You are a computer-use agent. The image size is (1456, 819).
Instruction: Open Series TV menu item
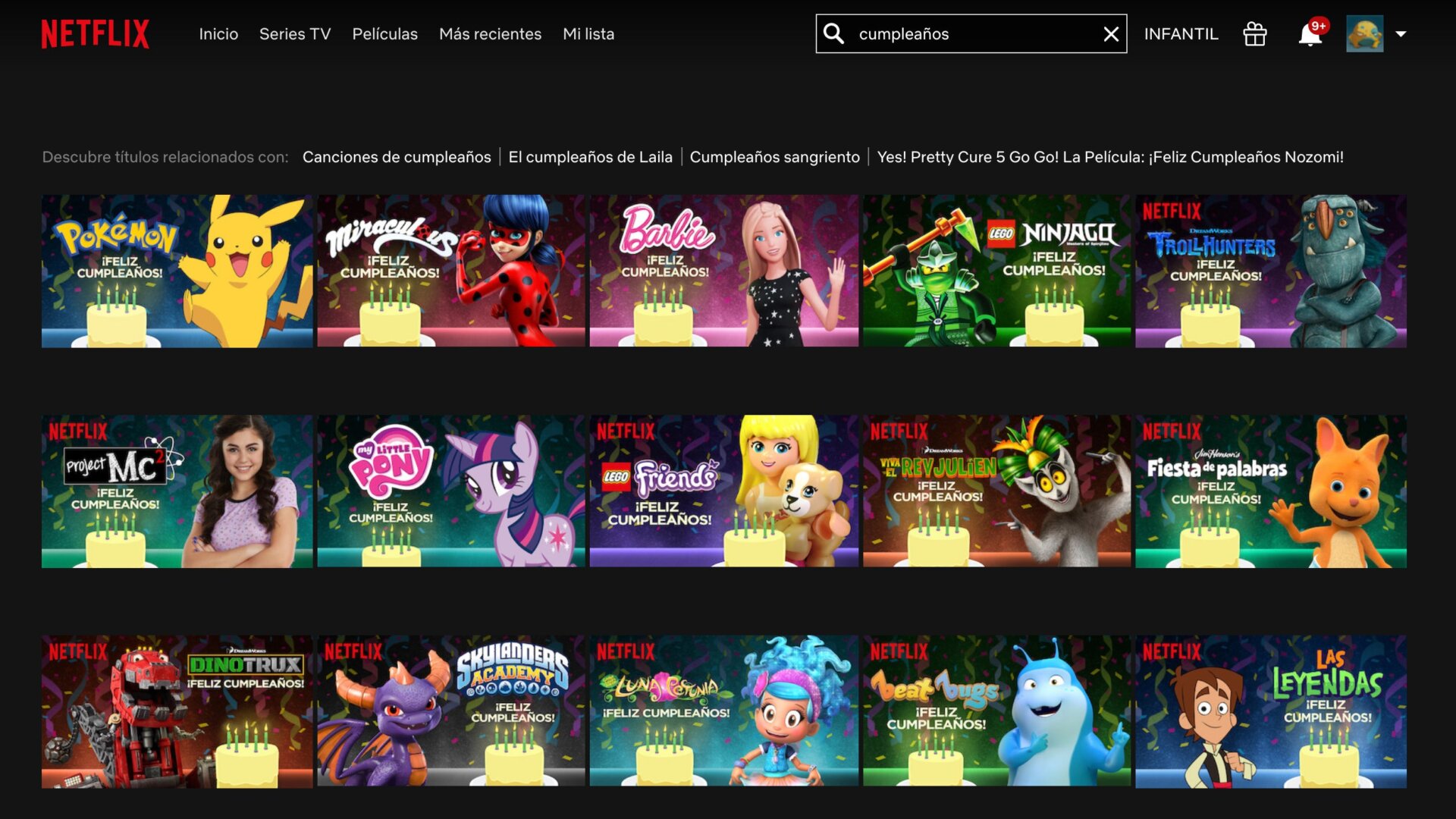[x=295, y=34]
